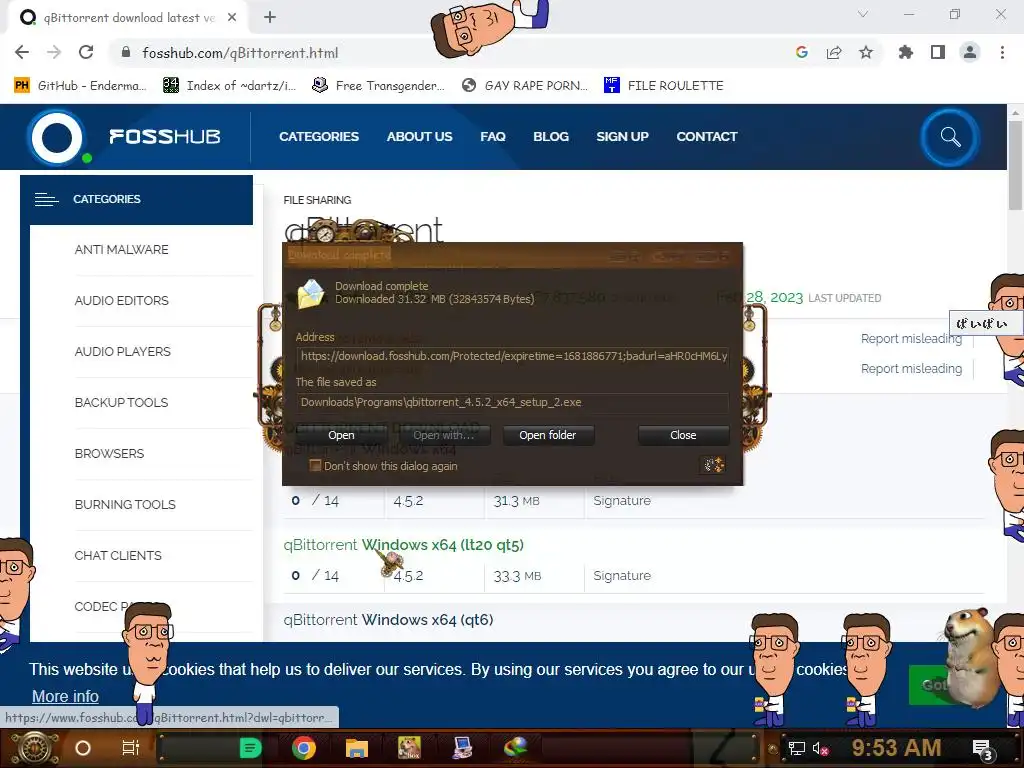Viewport: 1024px width, 768px height.
Task: Open the "Index of ~dartz" bookmark
Action: pyautogui.click(x=229, y=86)
